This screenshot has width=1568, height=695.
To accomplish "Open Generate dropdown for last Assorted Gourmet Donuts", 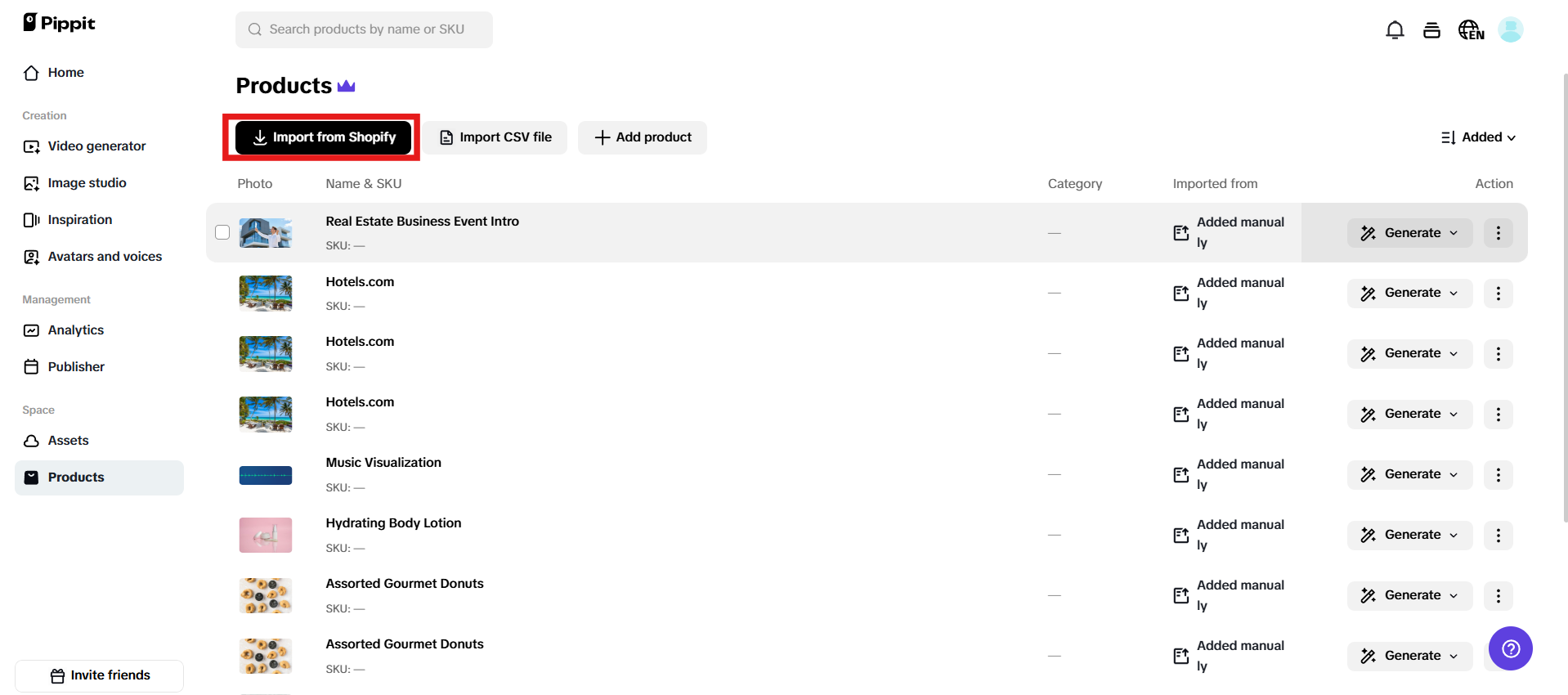I will [1409, 657].
